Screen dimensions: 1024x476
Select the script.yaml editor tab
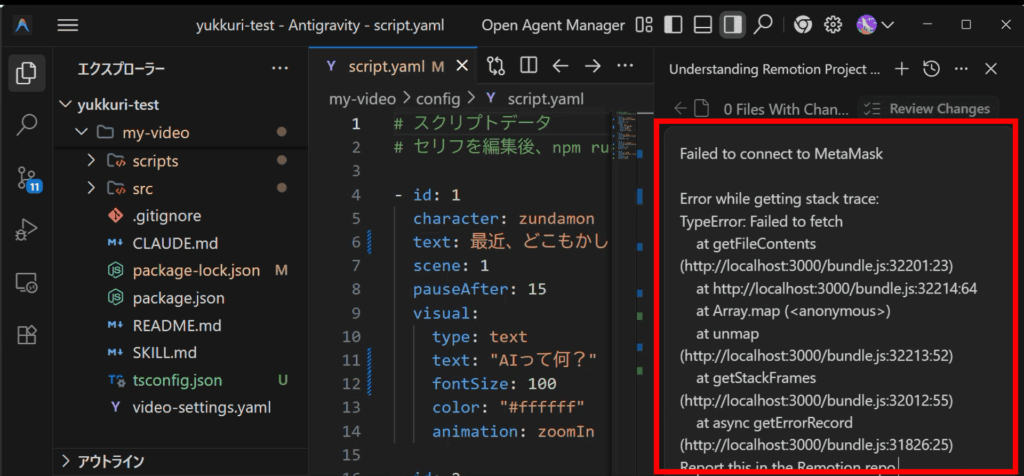coord(387,67)
